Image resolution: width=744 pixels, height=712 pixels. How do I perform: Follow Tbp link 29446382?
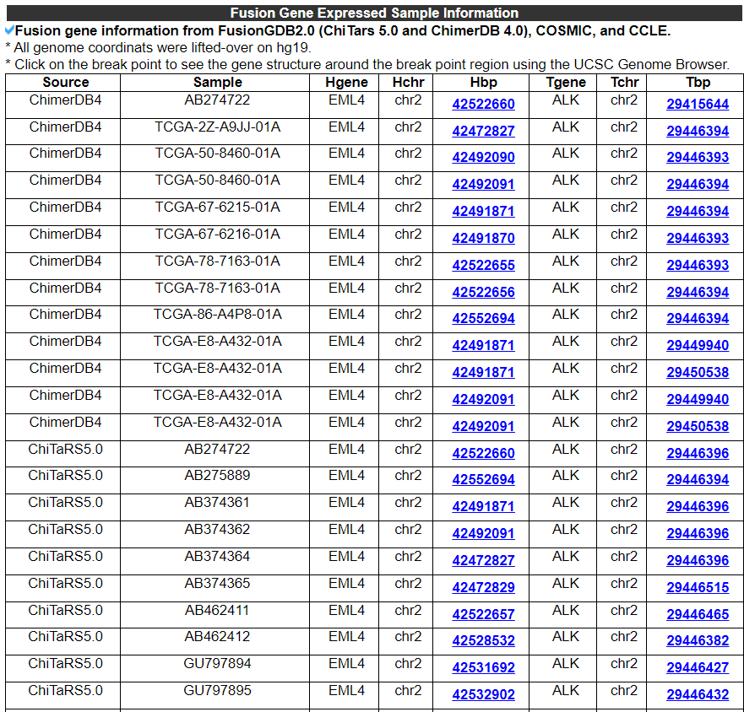tap(697, 641)
